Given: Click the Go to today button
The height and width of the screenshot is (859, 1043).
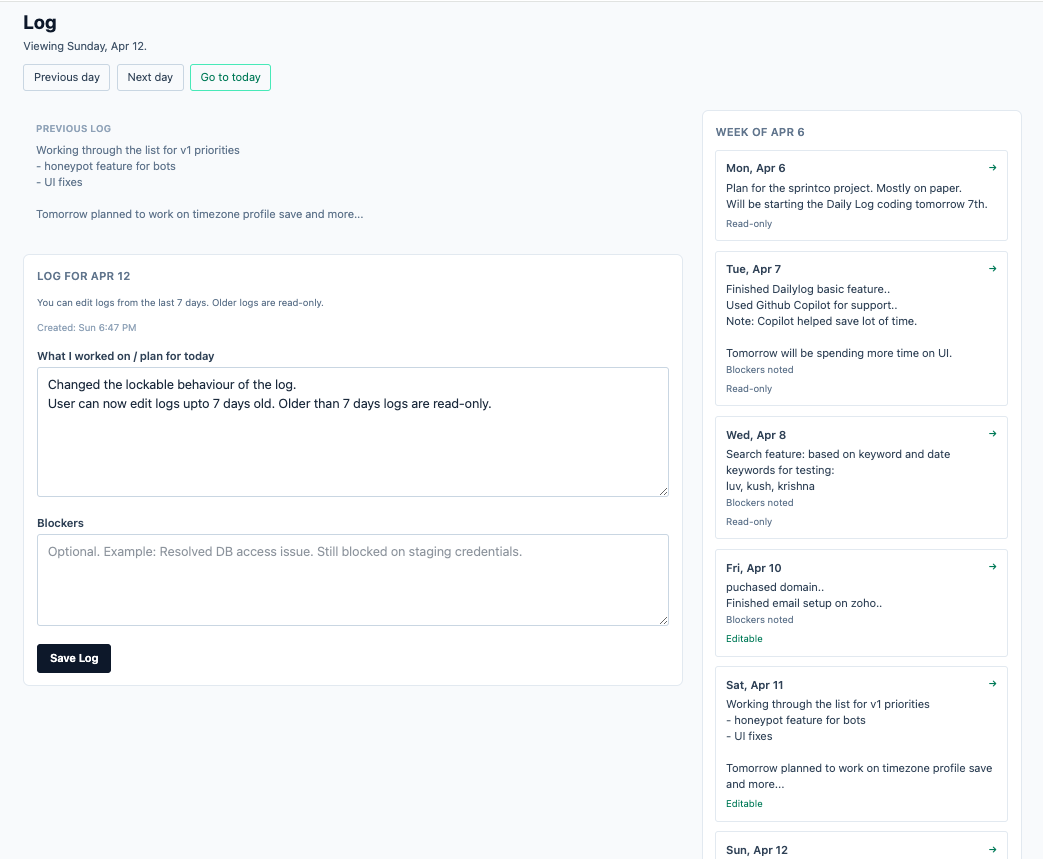Looking at the screenshot, I should click(230, 77).
